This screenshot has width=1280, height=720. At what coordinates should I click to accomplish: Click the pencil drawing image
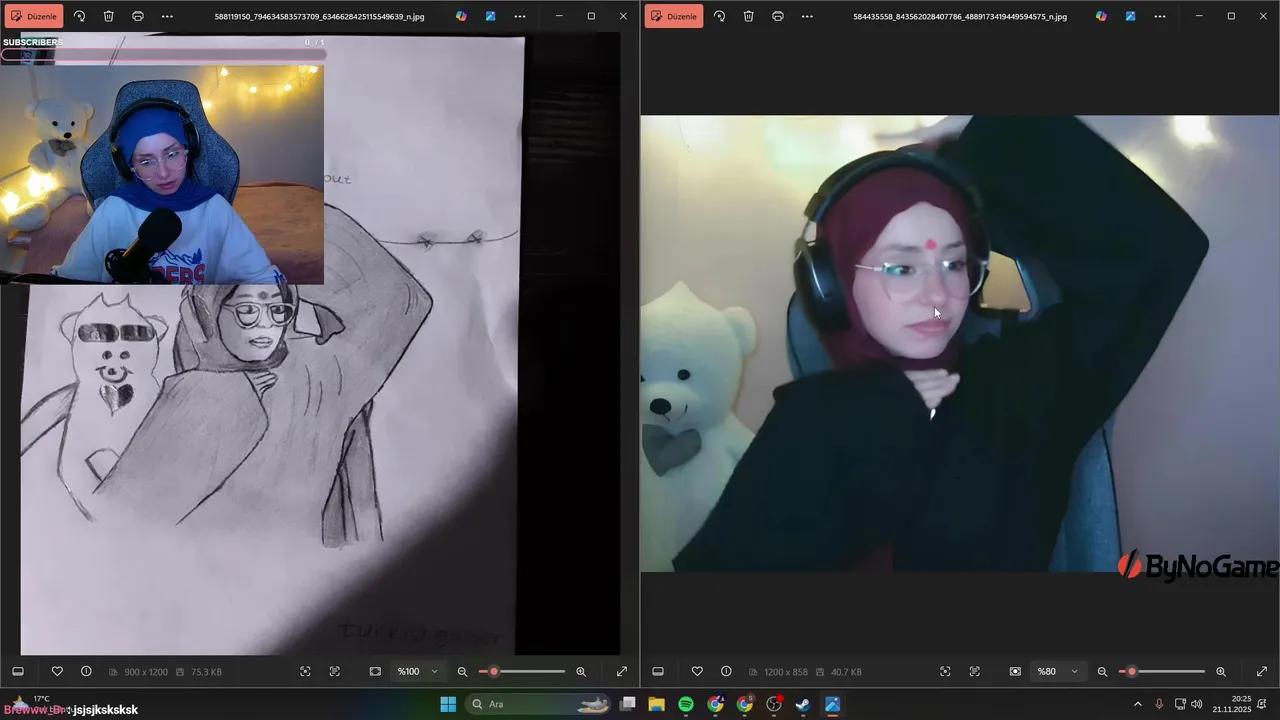(272, 345)
